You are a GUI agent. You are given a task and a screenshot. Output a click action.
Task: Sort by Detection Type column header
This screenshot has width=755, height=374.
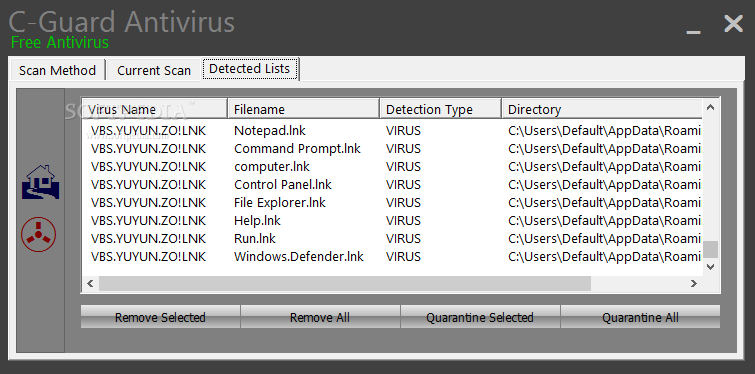pos(441,109)
